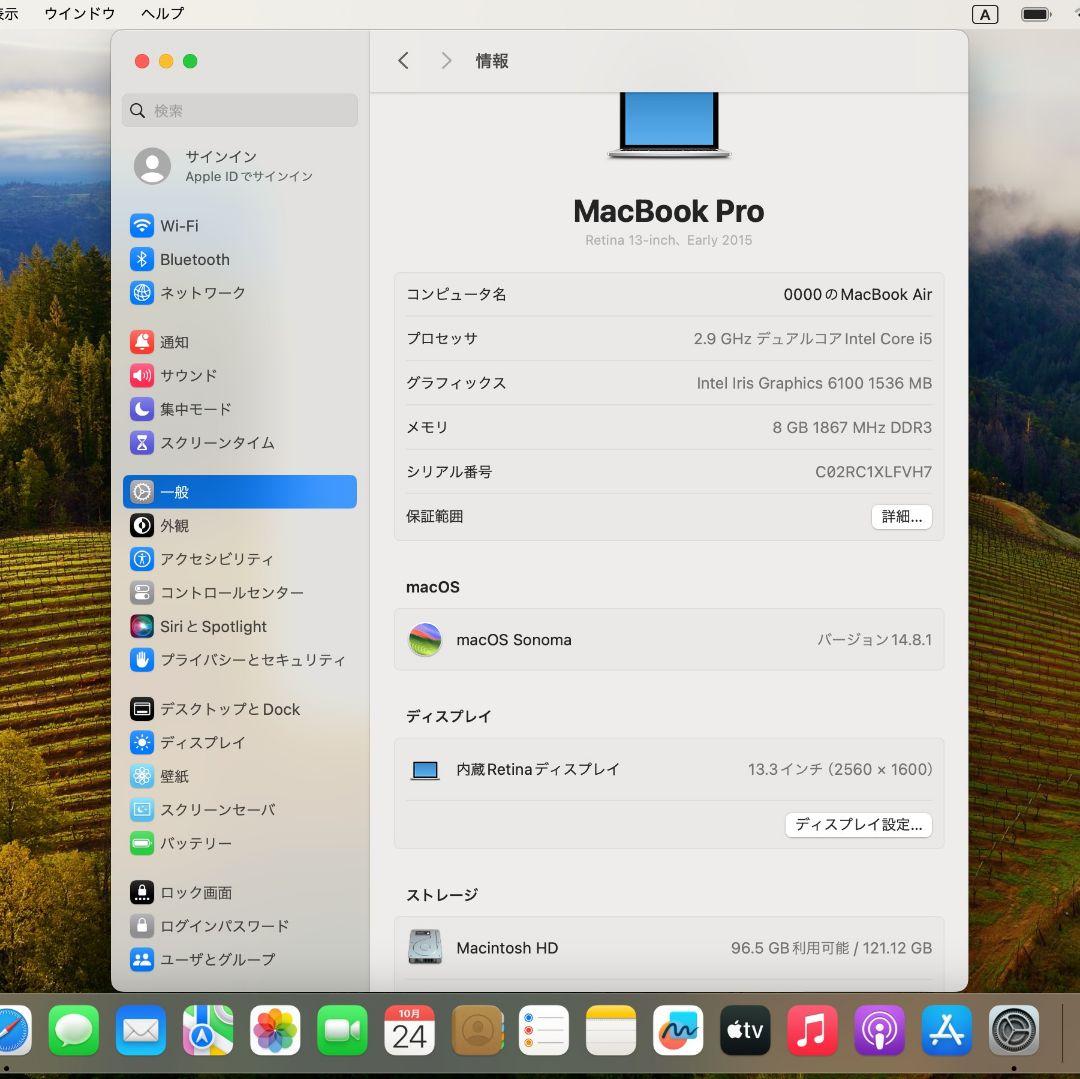Click the macOS Sonoma row
Image resolution: width=1080 pixels, height=1079 pixels.
click(669, 639)
